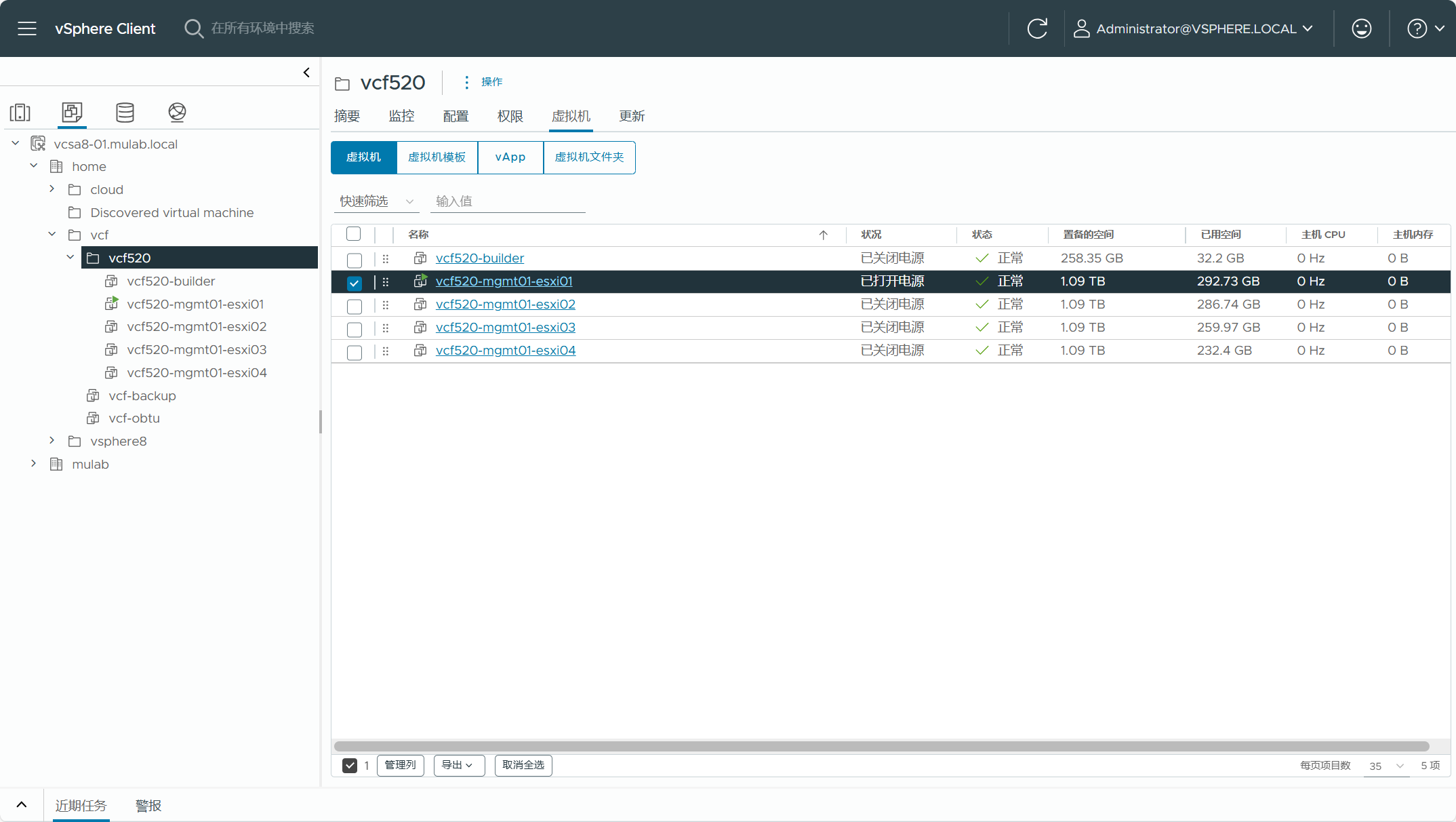Expand the cloud folder node
1456x822 pixels.
coord(52,189)
